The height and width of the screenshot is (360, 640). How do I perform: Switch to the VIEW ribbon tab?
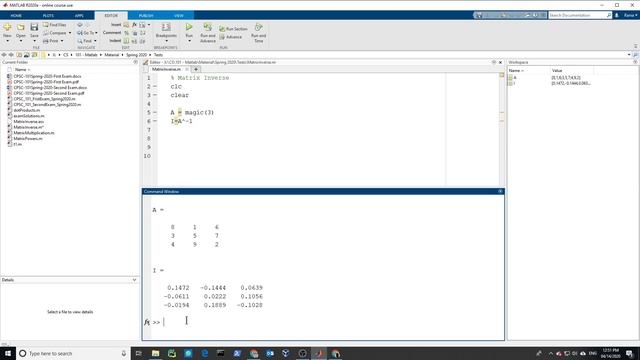point(179,16)
